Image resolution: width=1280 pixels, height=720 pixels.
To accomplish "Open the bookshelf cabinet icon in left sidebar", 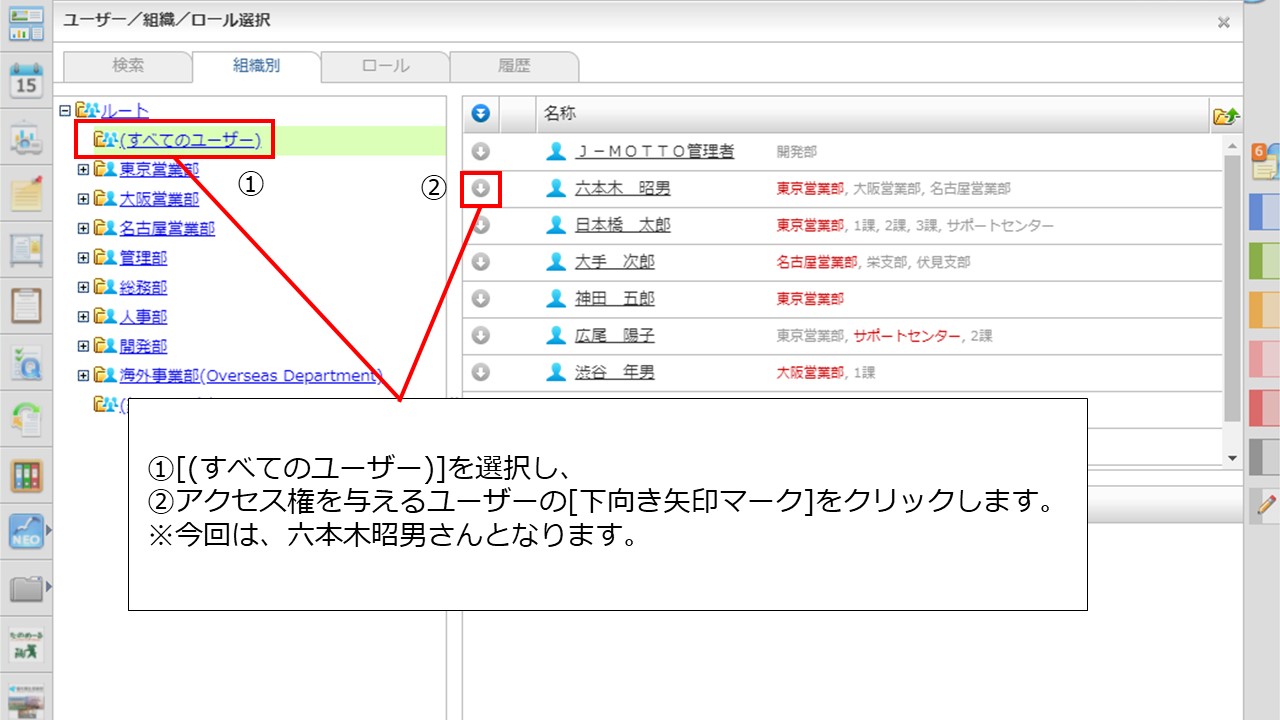I will pyautogui.click(x=26, y=476).
